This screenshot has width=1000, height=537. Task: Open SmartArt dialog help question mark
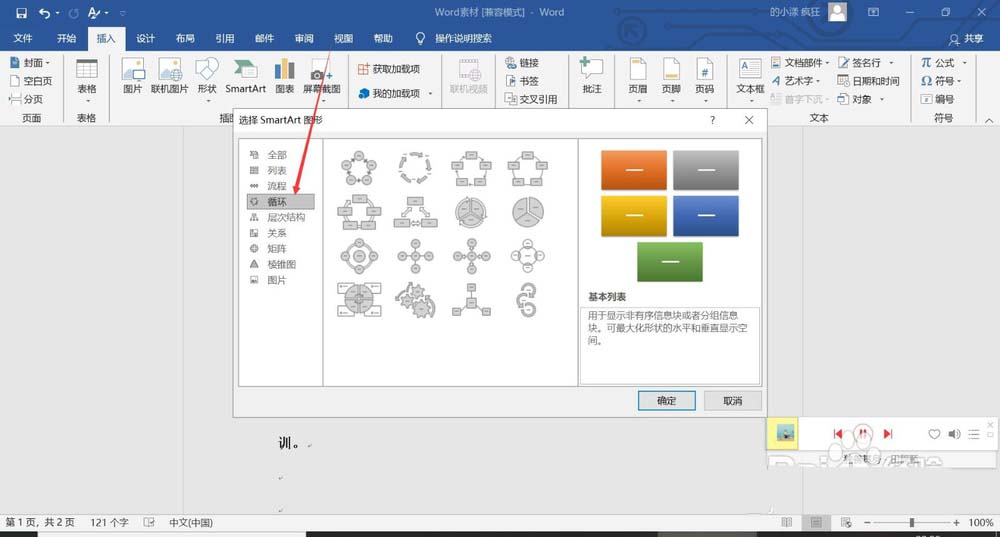click(x=712, y=120)
